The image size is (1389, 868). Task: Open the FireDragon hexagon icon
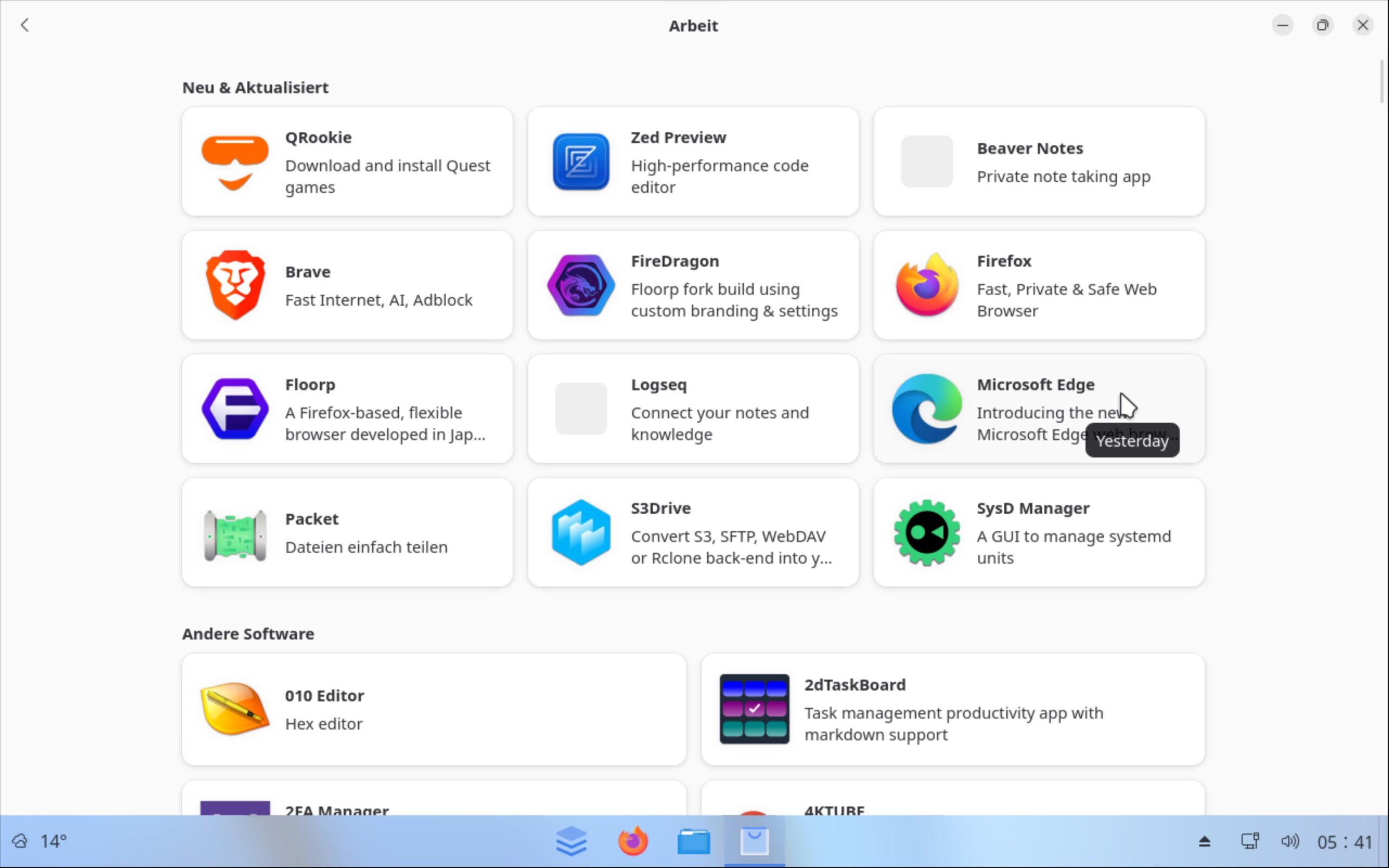point(581,285)
